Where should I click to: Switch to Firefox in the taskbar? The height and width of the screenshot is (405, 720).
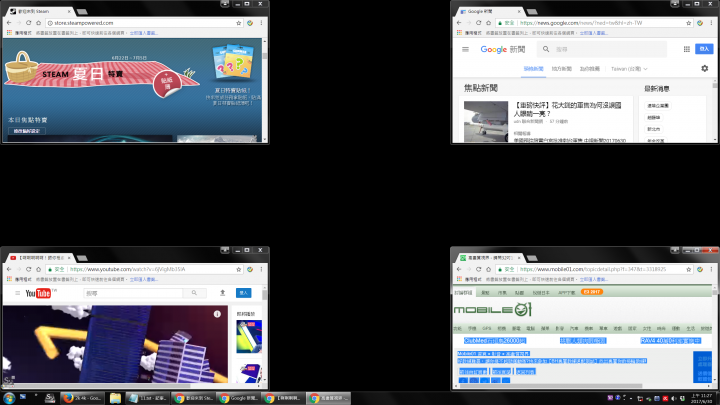(x=83, y=398)
